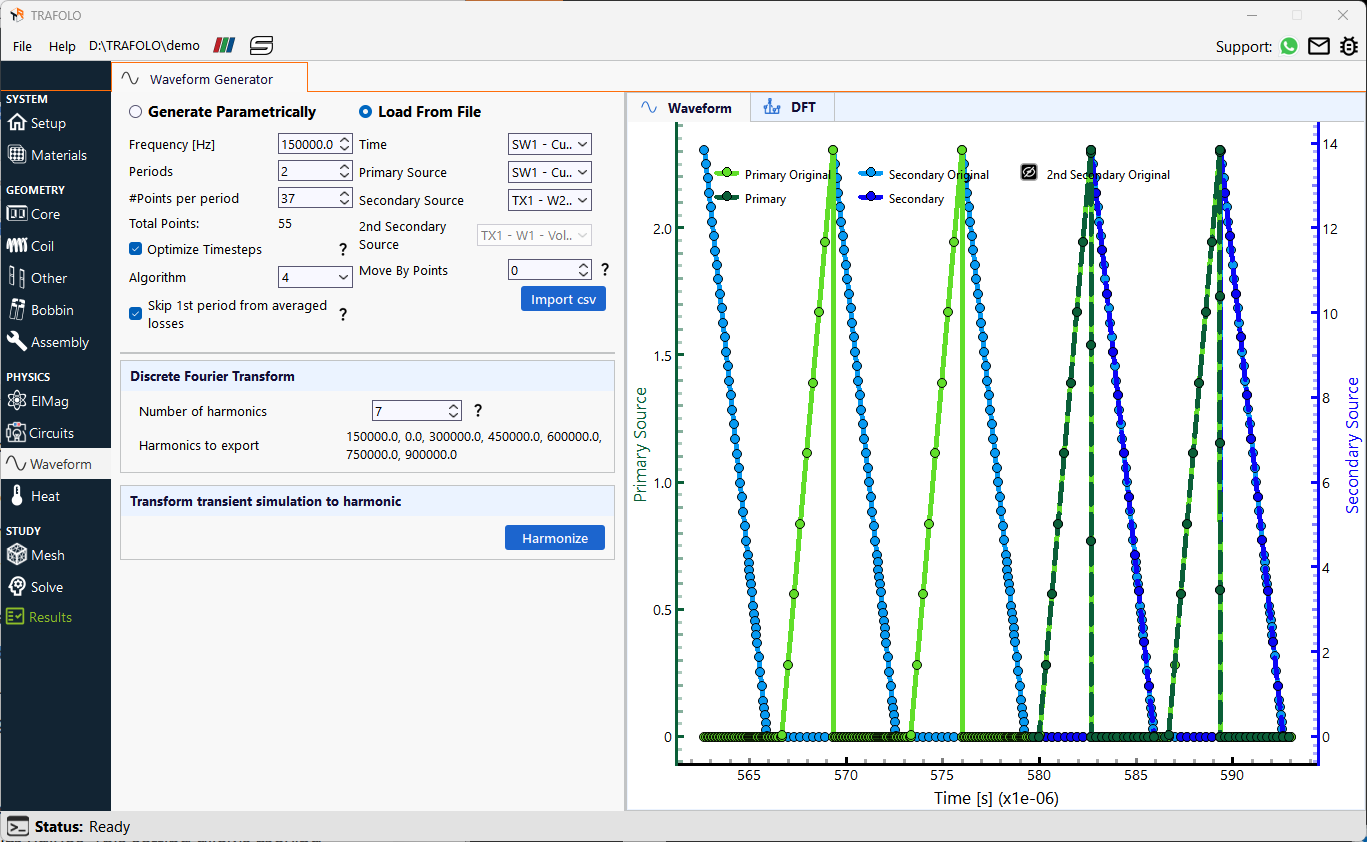This screenshot has width=1367, height=842.
Task: Open the Primary Source selection list
Action: [549, 171]
